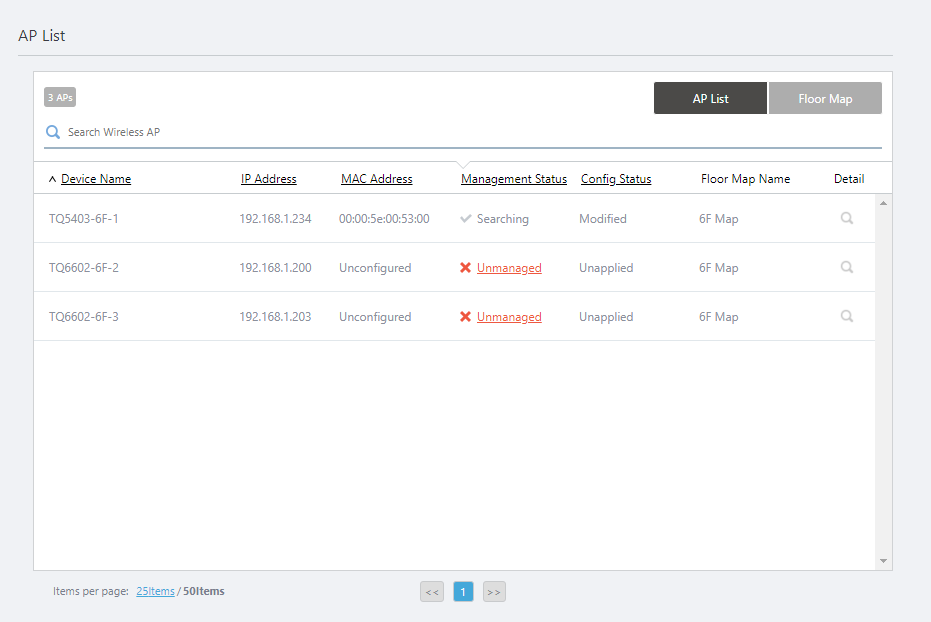This screenshot has height=622, width=931.
Task: Open detail magnifier for TQ6602-6F-3
Action: pyautogui.click(x=846, y=316)
